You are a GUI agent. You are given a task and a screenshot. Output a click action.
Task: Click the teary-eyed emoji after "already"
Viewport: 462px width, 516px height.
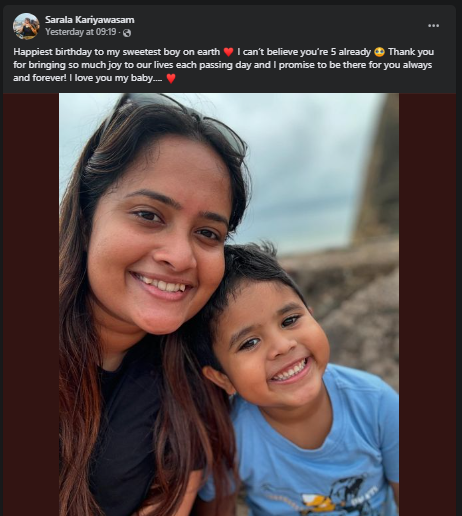(x=379, y=52)
